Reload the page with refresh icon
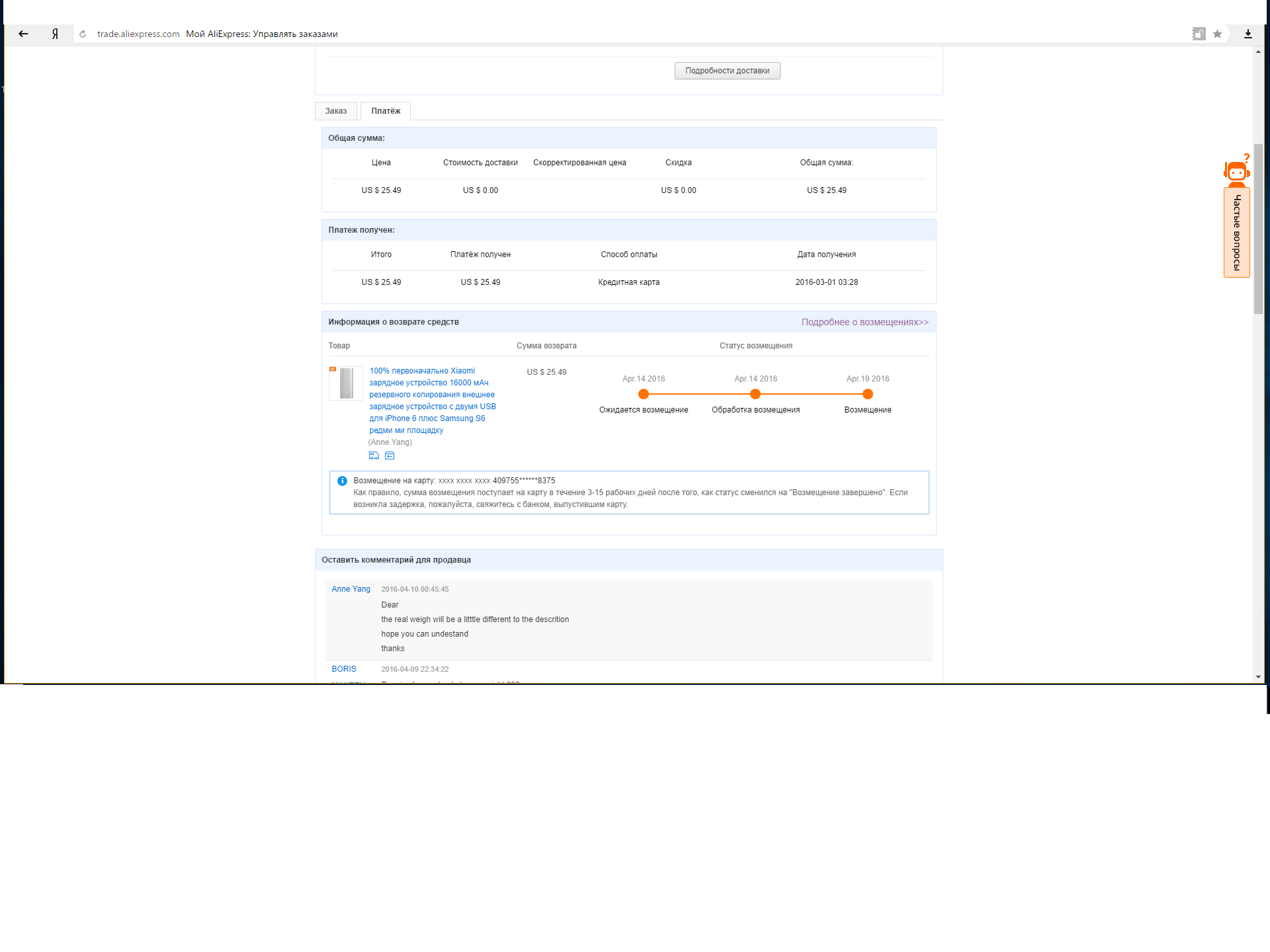This screenshot has height=952, width=1270. [x=83, y=34]
